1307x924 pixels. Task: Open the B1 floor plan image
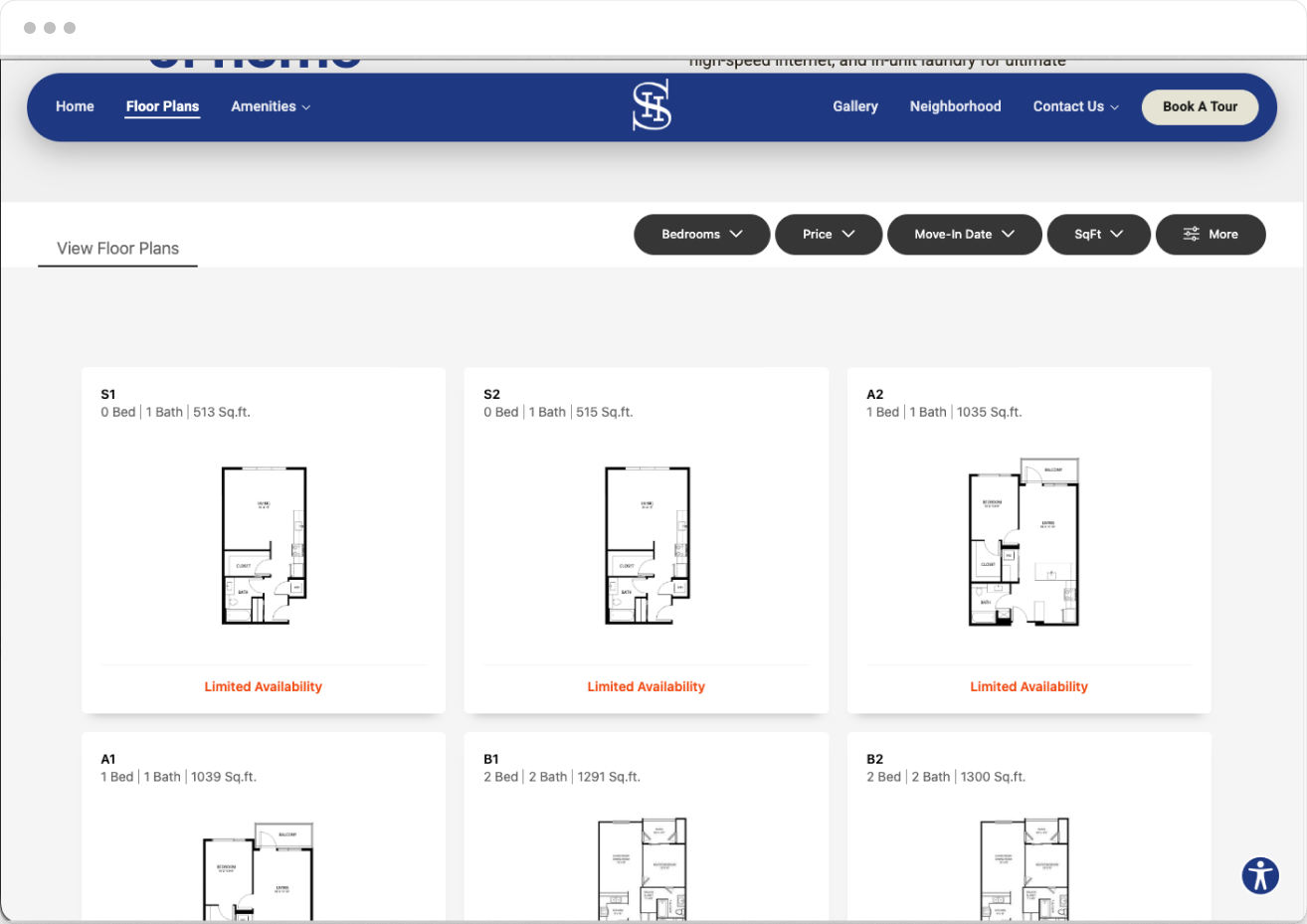643,869
